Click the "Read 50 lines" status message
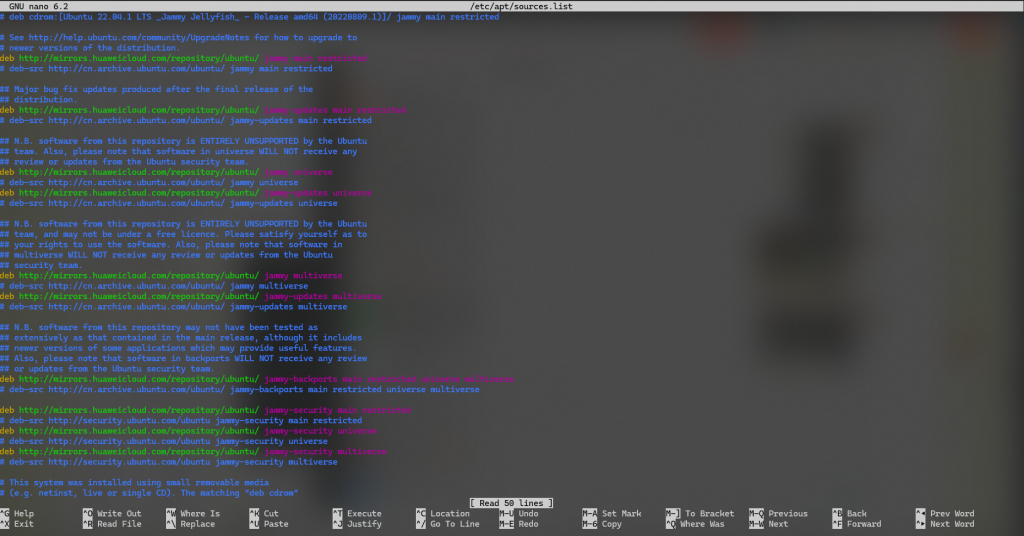This screenshot has width=1024, height=536. coord(511,503)
